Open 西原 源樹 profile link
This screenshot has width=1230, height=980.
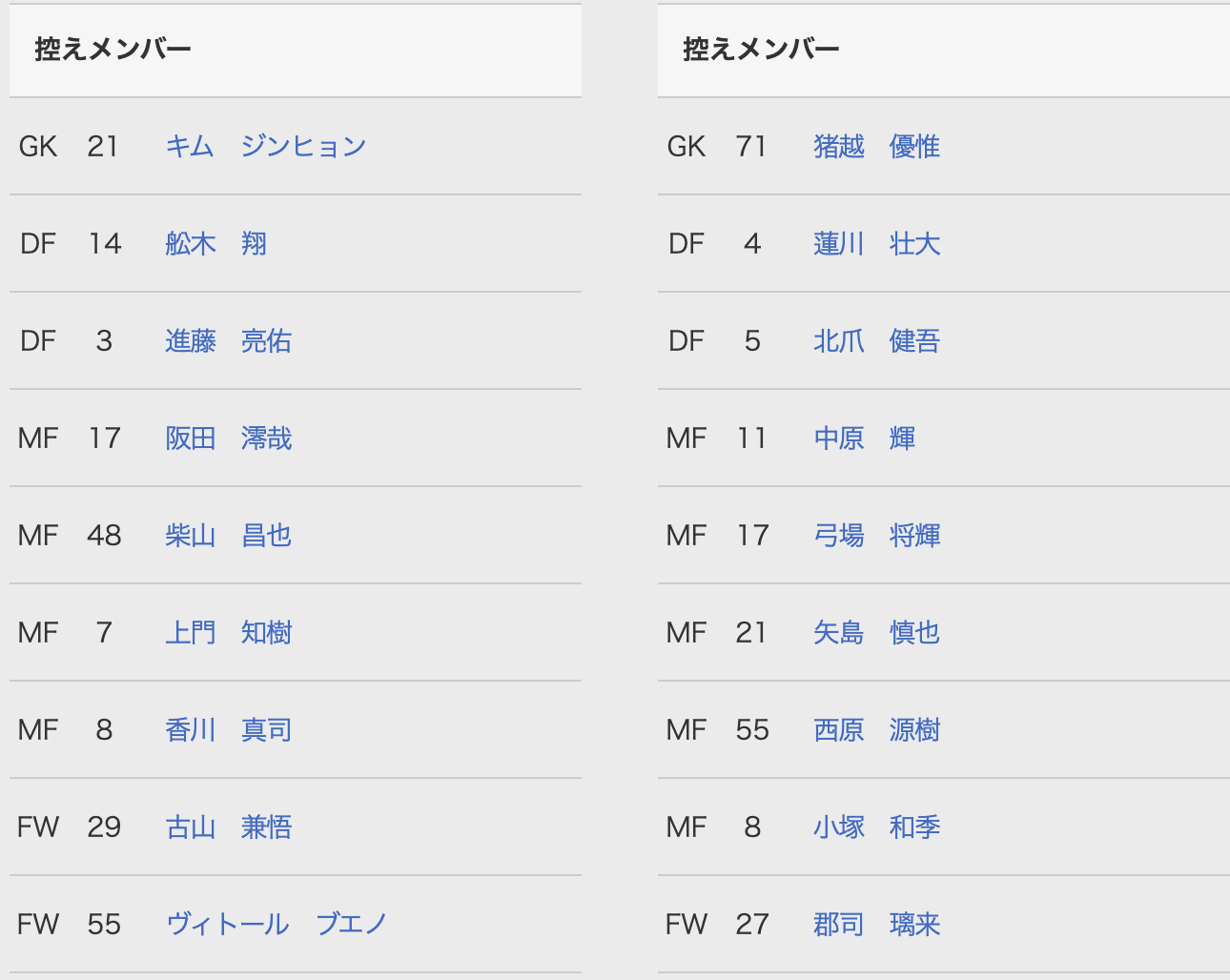pyautogui.click(x=876, y=729)
